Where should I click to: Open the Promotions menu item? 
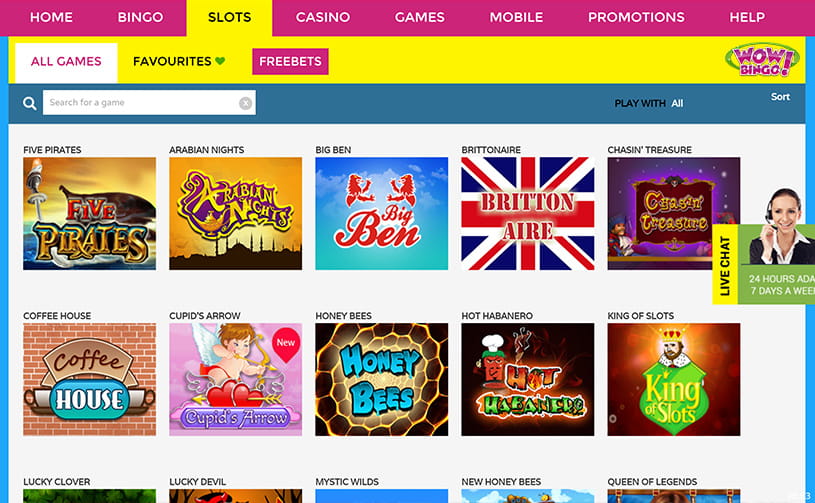(636, 17)
